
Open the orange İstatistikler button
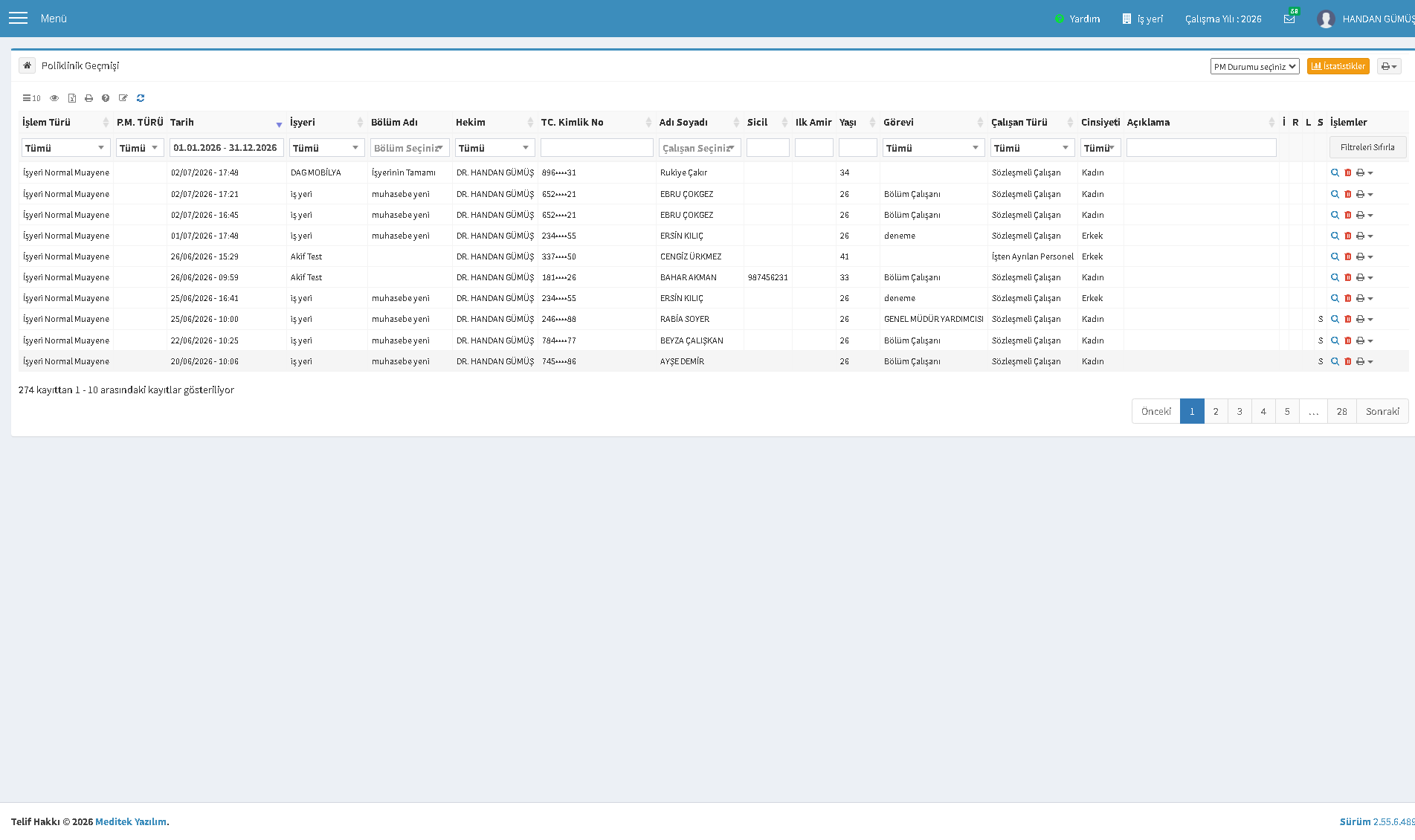[1338, 66]
